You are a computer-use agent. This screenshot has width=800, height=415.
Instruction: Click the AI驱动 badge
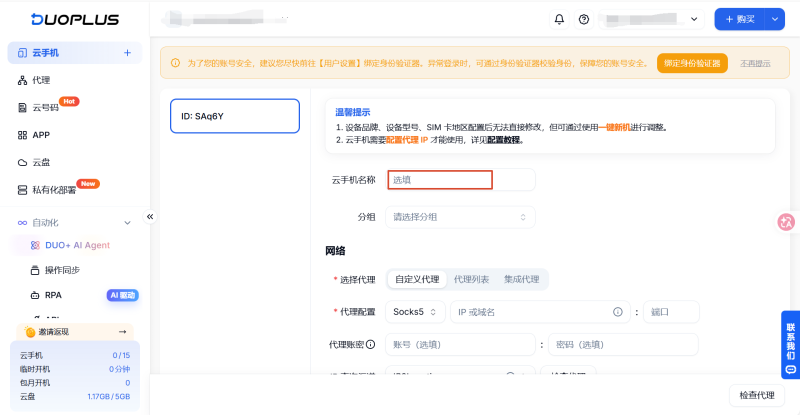(122, 295)
